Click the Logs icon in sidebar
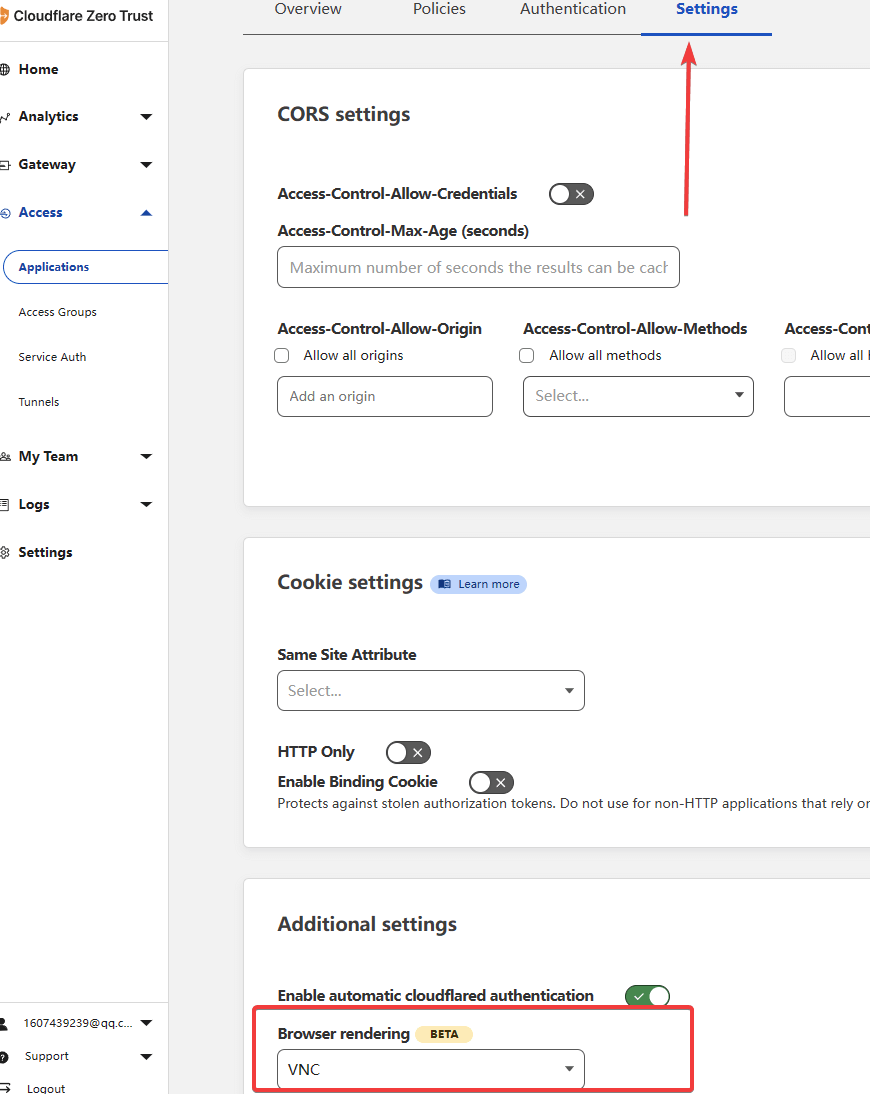The image size is (870, 1094). tap(5, 505)
